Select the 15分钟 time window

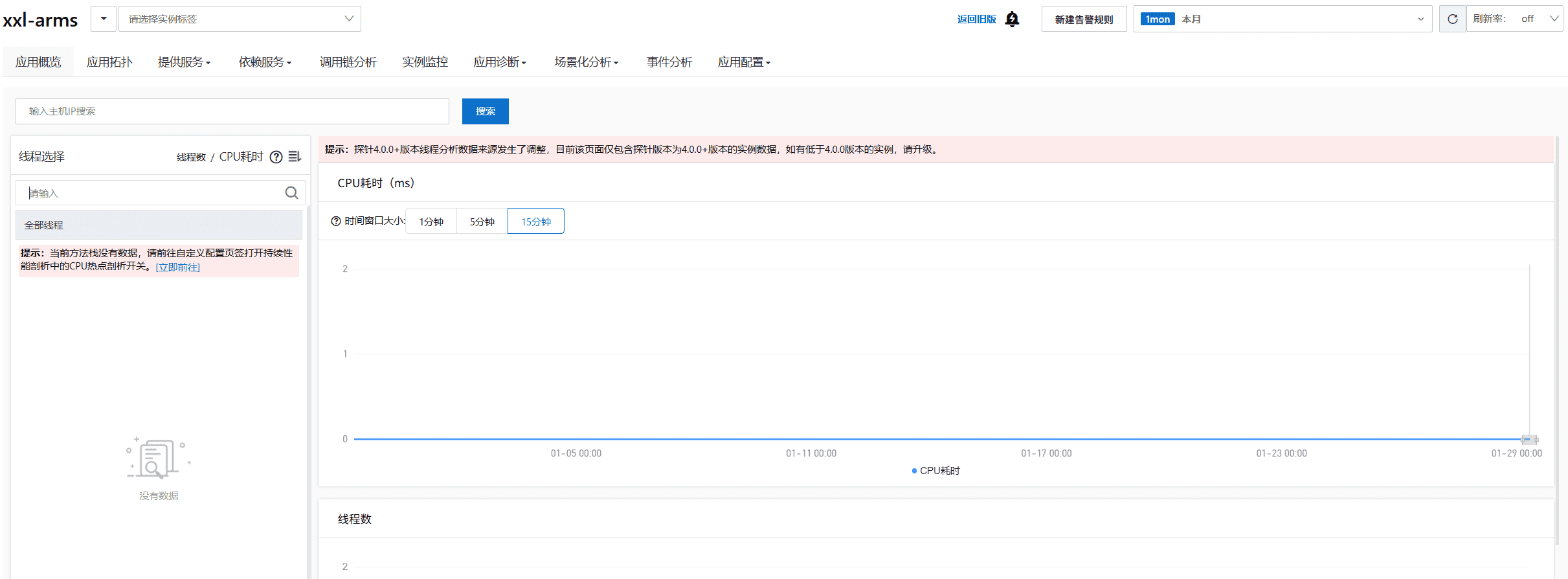pyautogui.click(x=536, y=221)
